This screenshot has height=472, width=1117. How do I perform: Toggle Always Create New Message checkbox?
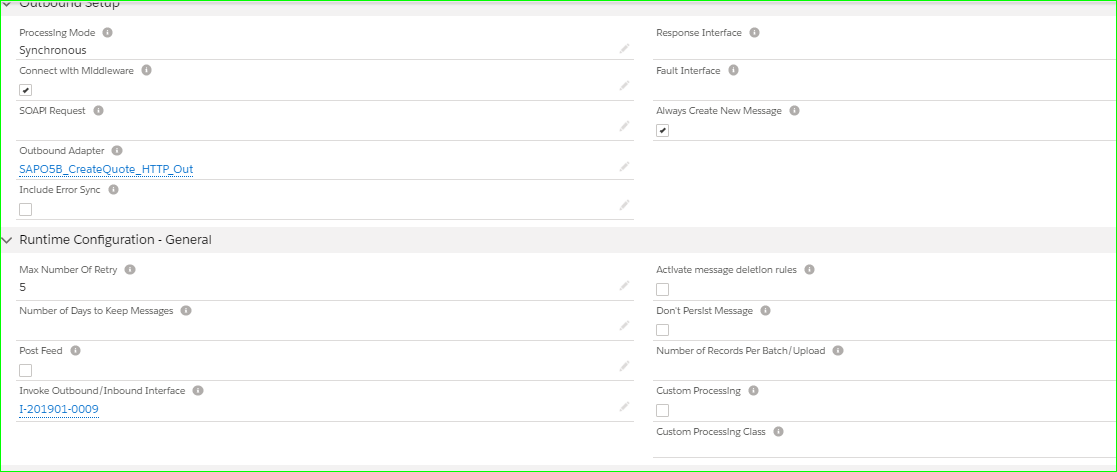(663, 131)
